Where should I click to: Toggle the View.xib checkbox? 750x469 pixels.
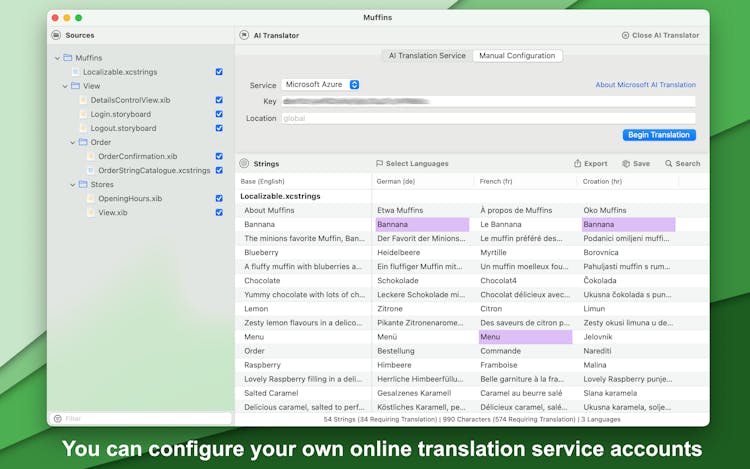click(219, 212)
